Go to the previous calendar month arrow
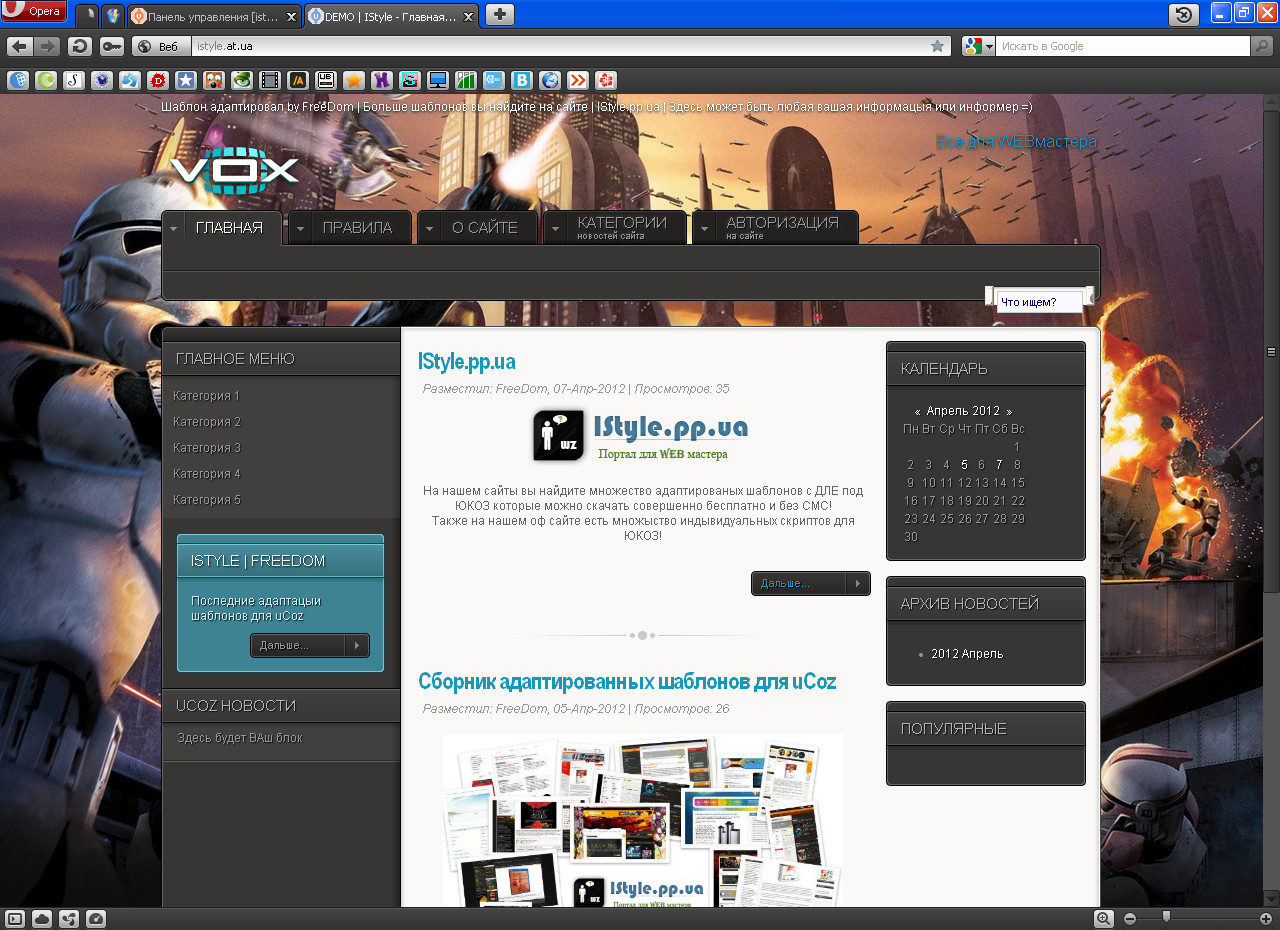 point(918,412)
